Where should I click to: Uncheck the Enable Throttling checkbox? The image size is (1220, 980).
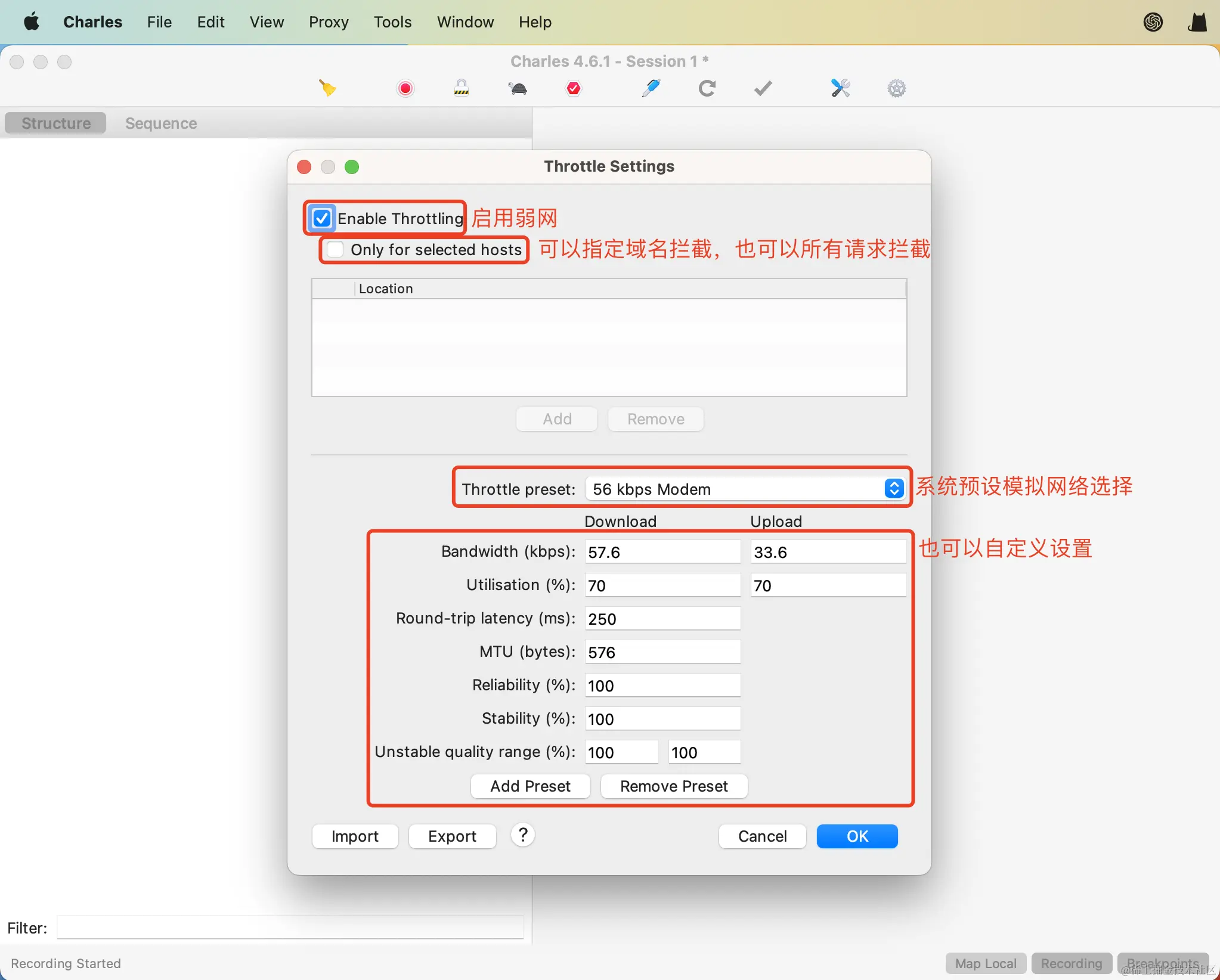(x=322, y=218)
